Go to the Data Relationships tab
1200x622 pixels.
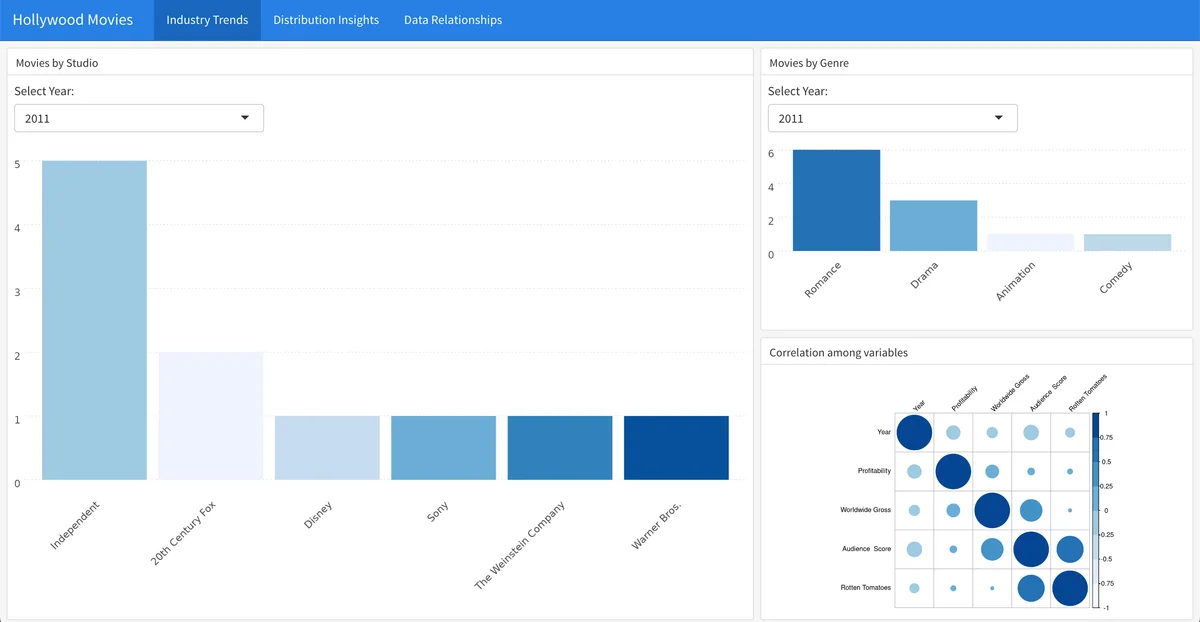[453, 20]
